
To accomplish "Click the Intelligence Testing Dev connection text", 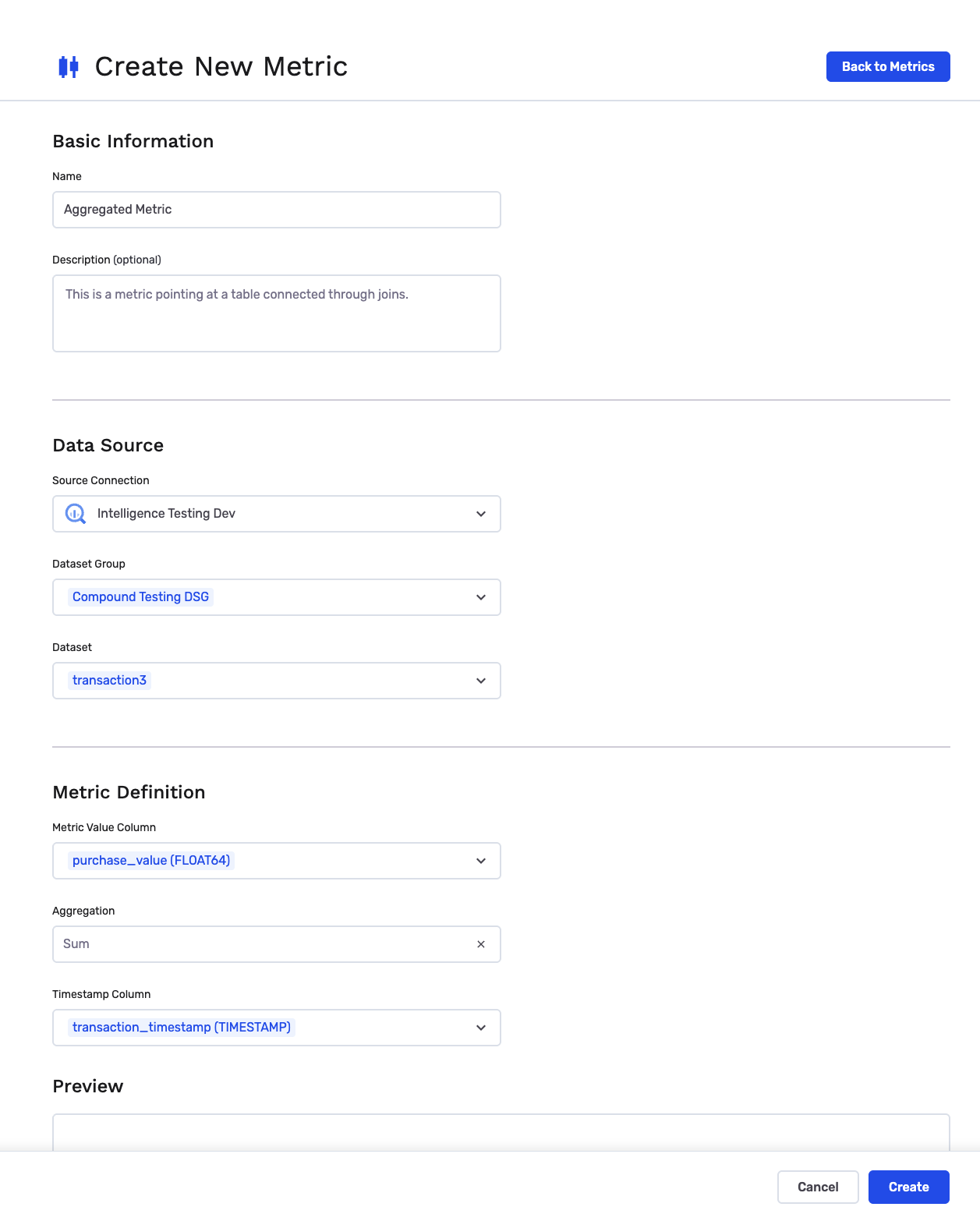I will click(166, 514).
